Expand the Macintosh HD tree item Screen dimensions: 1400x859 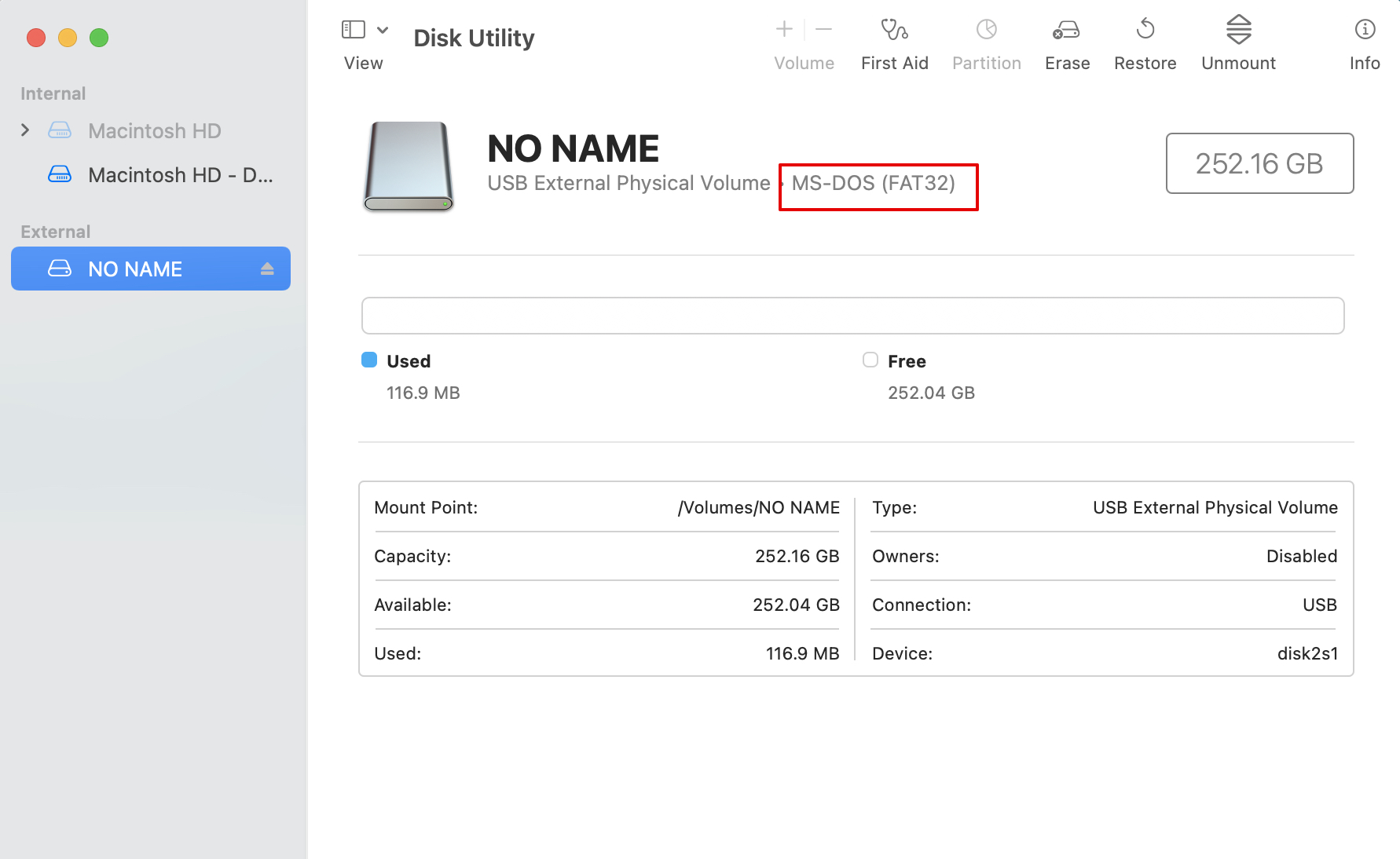click(x=25, y=130)
